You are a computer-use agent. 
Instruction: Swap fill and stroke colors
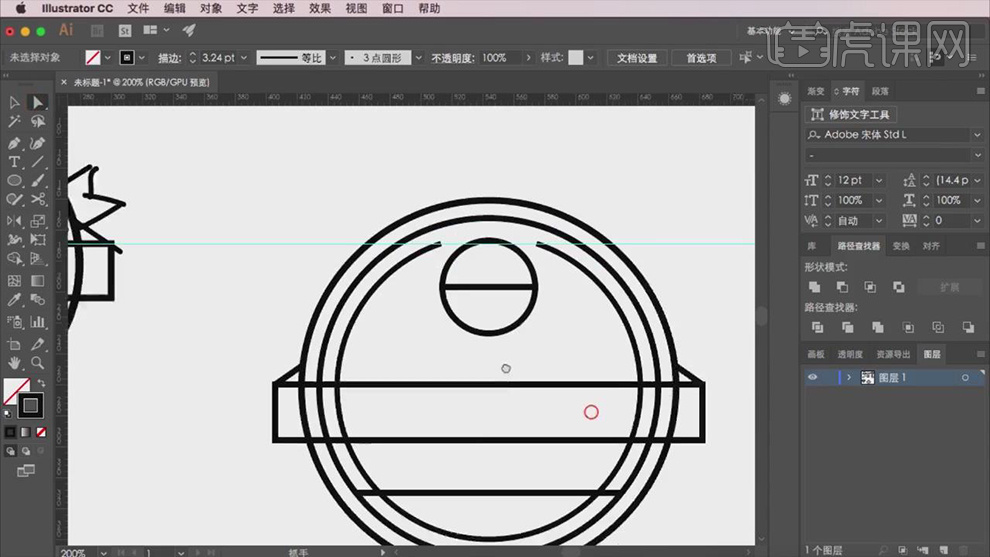coord(42,383)
